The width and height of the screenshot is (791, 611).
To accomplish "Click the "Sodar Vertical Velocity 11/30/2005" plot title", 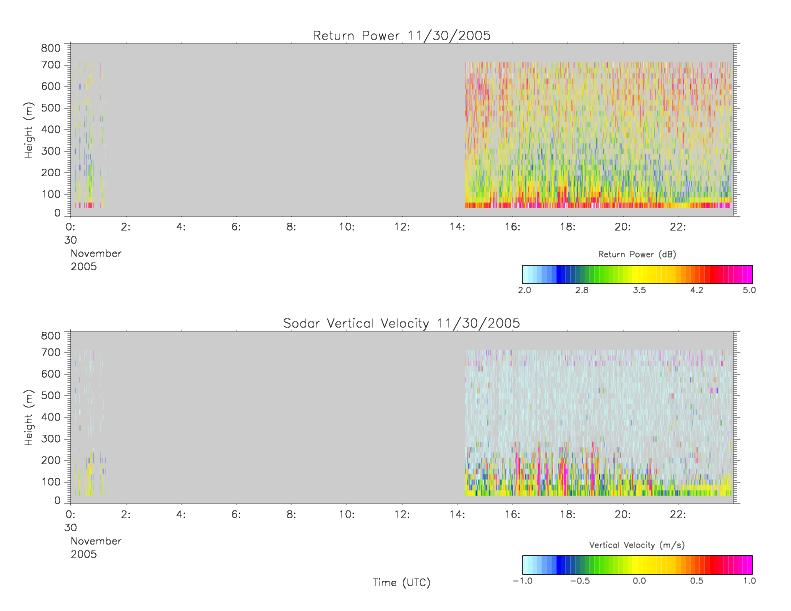I will 402,323.
